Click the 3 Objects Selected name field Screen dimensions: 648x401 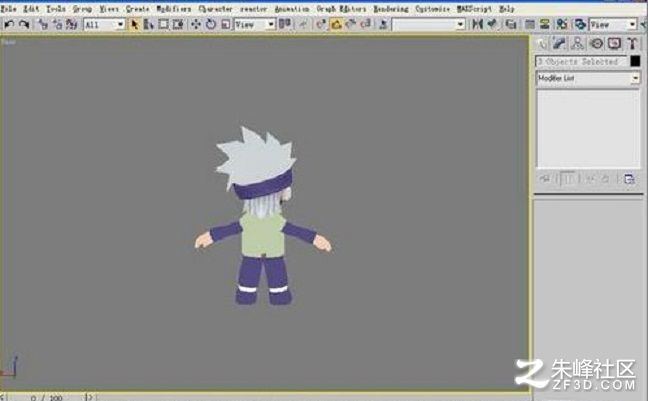(x=581, y=62)
